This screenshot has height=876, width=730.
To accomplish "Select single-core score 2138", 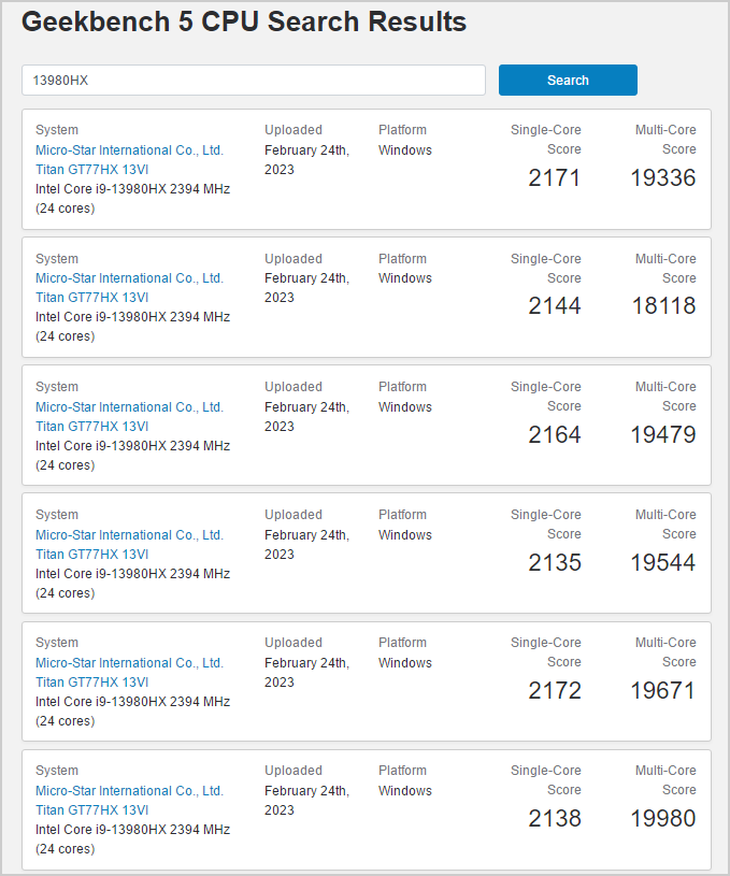I will 555,818.
